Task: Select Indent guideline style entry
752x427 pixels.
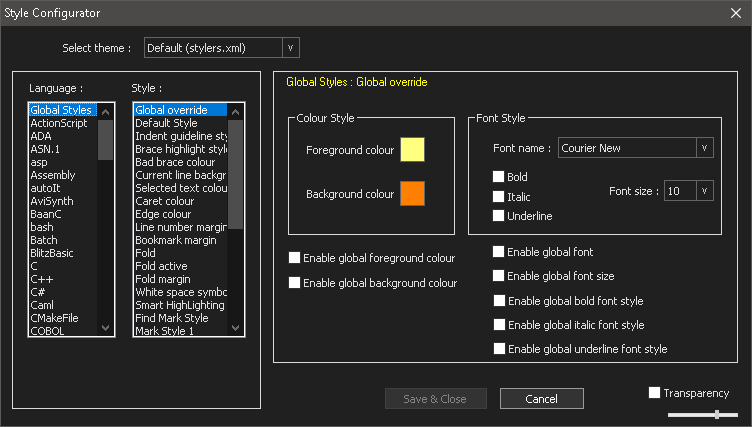Action: pos(180,136)
